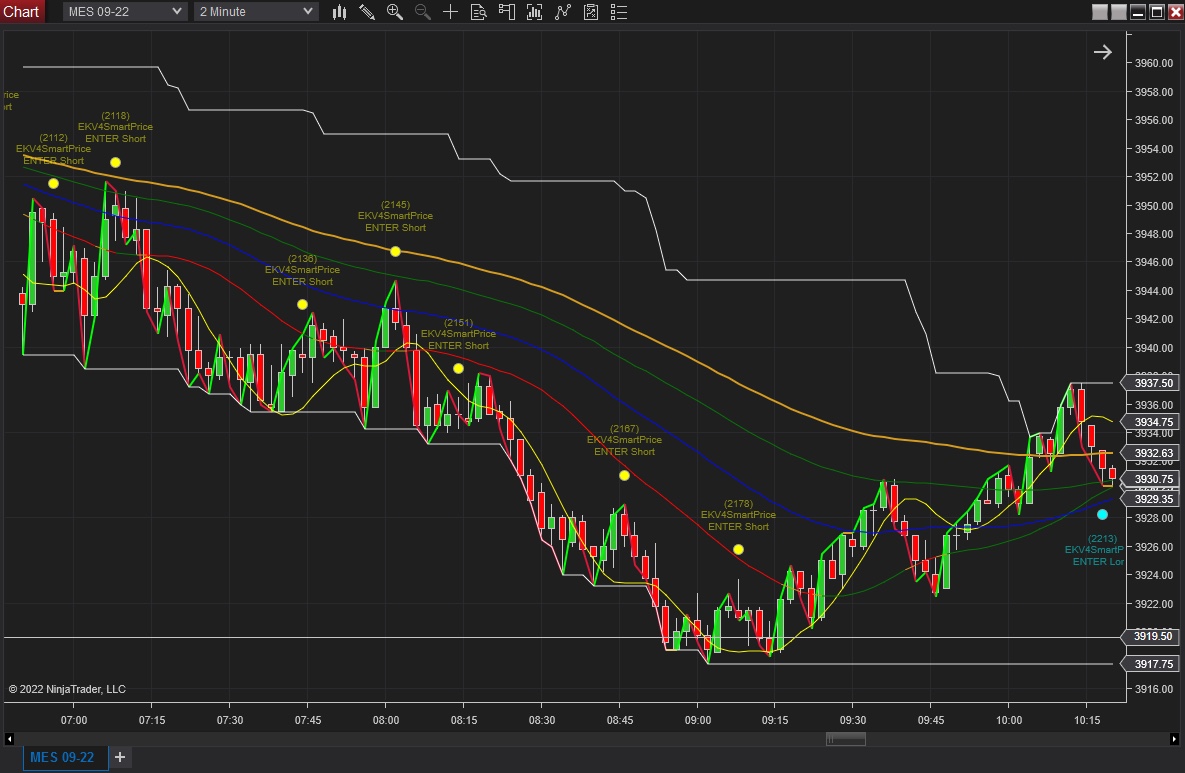The width and height of the screenshot is (1185, 773).
Task: Click the (2136) EKV4SmartPrice ENTER Short label
Action: [302, 270]
